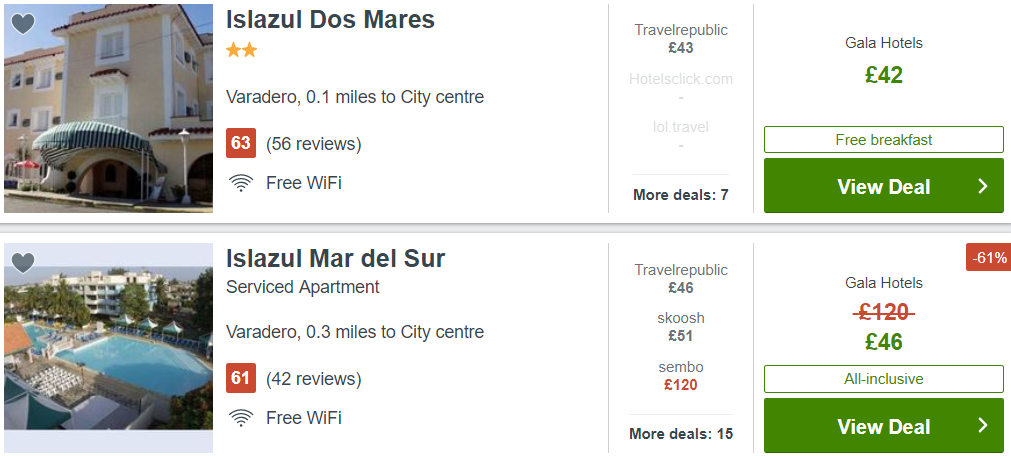Screen dimensions: 1011x456
Task: Favorite Islazul Mar del Sur with heart icon
Action: (x=23, y=263)
